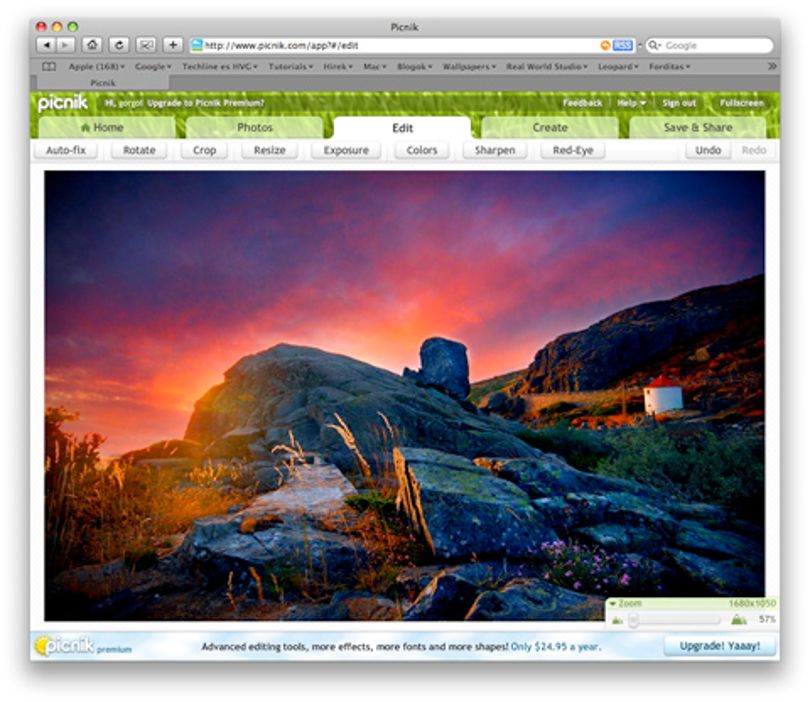Screen dimensions: 810x702
Task: Open the Help dropdown menu
Action: 631,103
